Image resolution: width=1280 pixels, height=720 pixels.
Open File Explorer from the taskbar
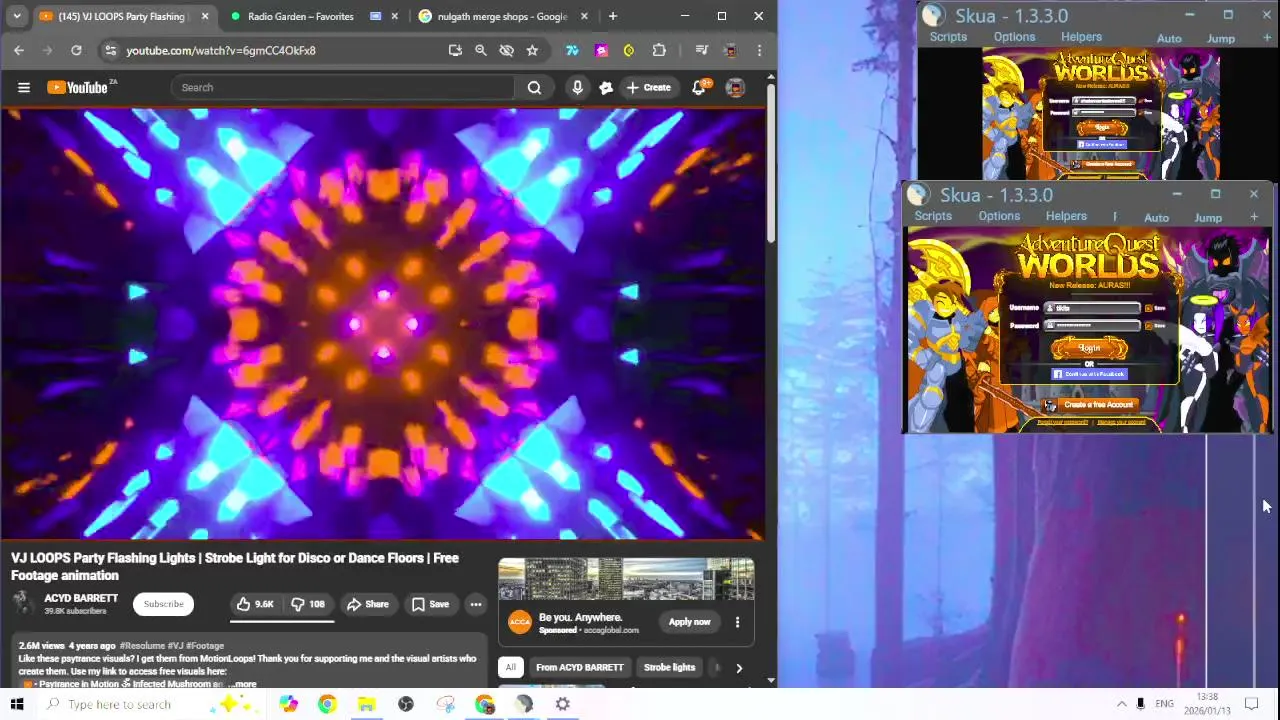coord(366,704)
